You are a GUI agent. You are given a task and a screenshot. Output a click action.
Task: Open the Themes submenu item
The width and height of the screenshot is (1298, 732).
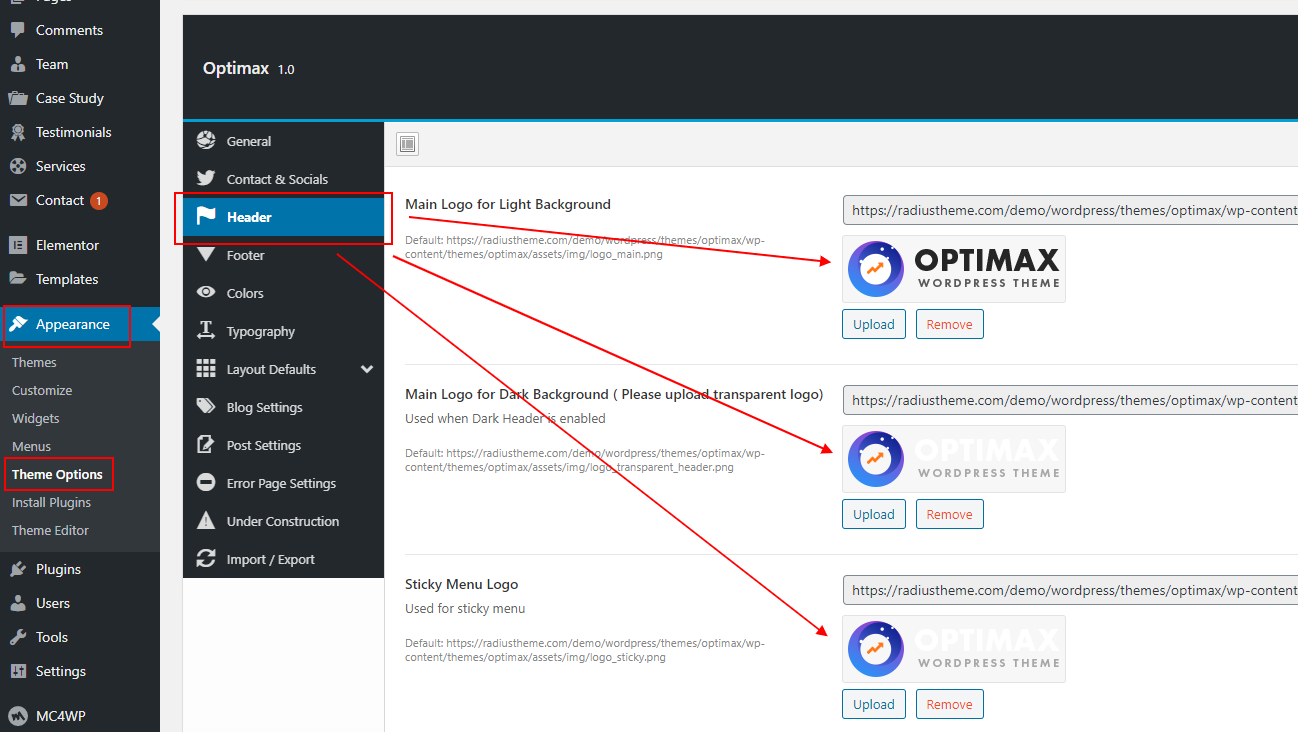[x=34, y=362]
